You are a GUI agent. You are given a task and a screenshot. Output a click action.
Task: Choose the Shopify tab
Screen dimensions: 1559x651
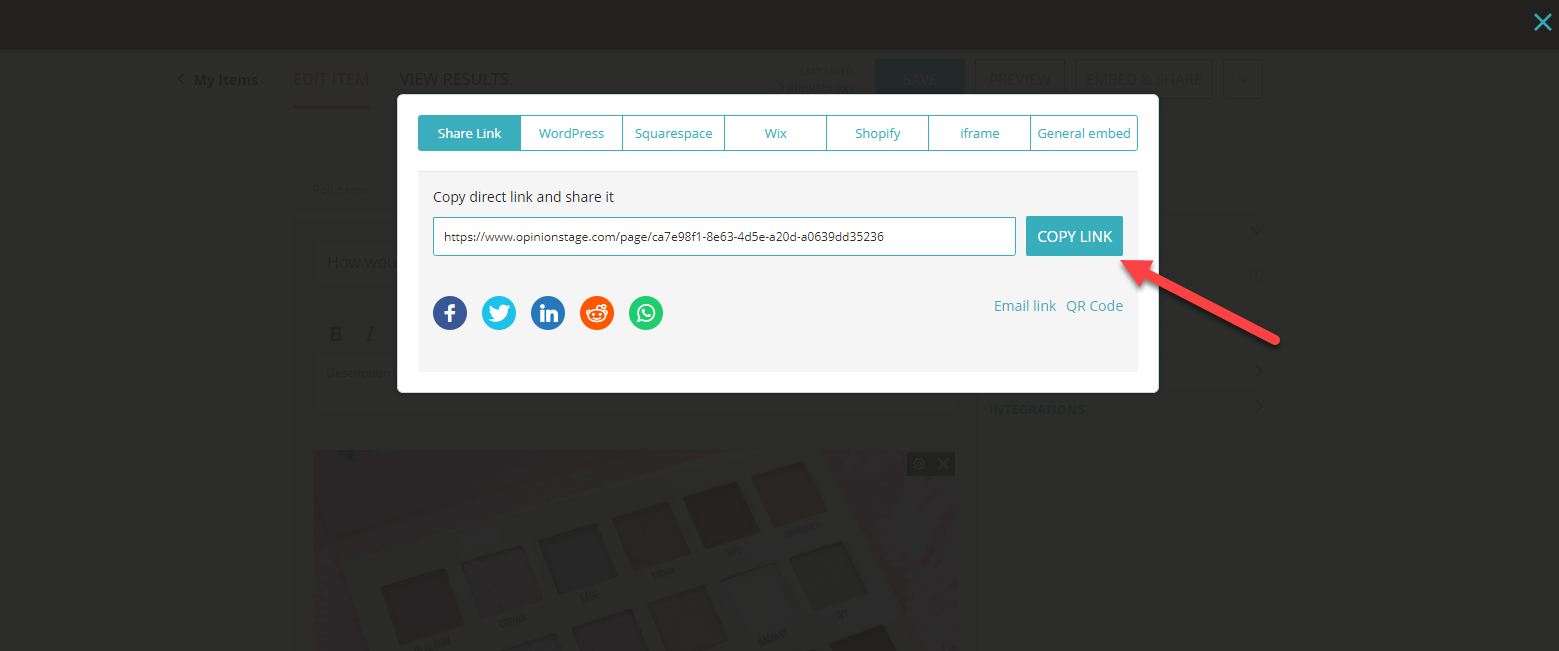click(x=878, y=133)
